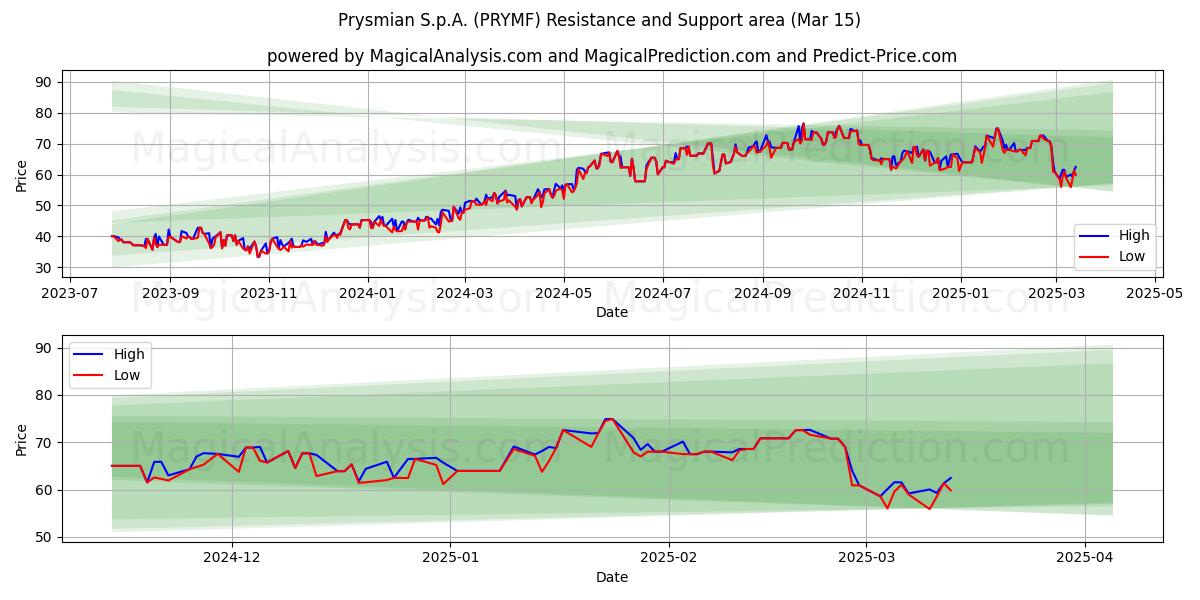The height and width of the screenshot is (600, 1200).
Task: Click the top chart x-axis label '2024-07'
Action: (662, 294)
